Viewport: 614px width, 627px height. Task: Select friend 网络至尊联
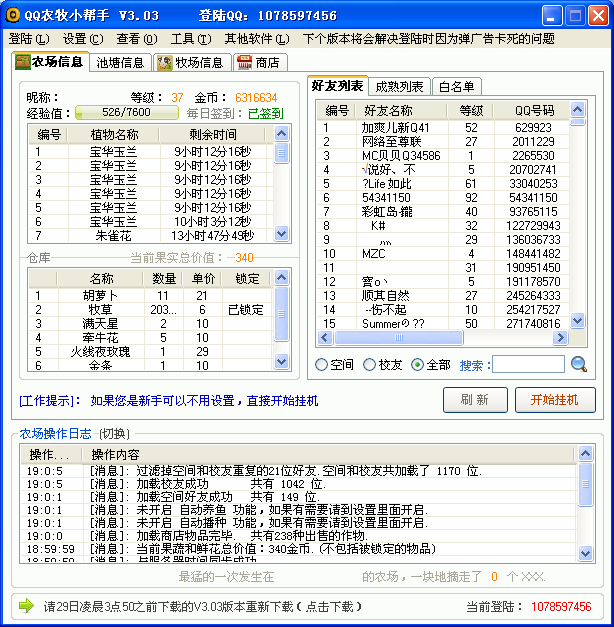click(443, 142)
